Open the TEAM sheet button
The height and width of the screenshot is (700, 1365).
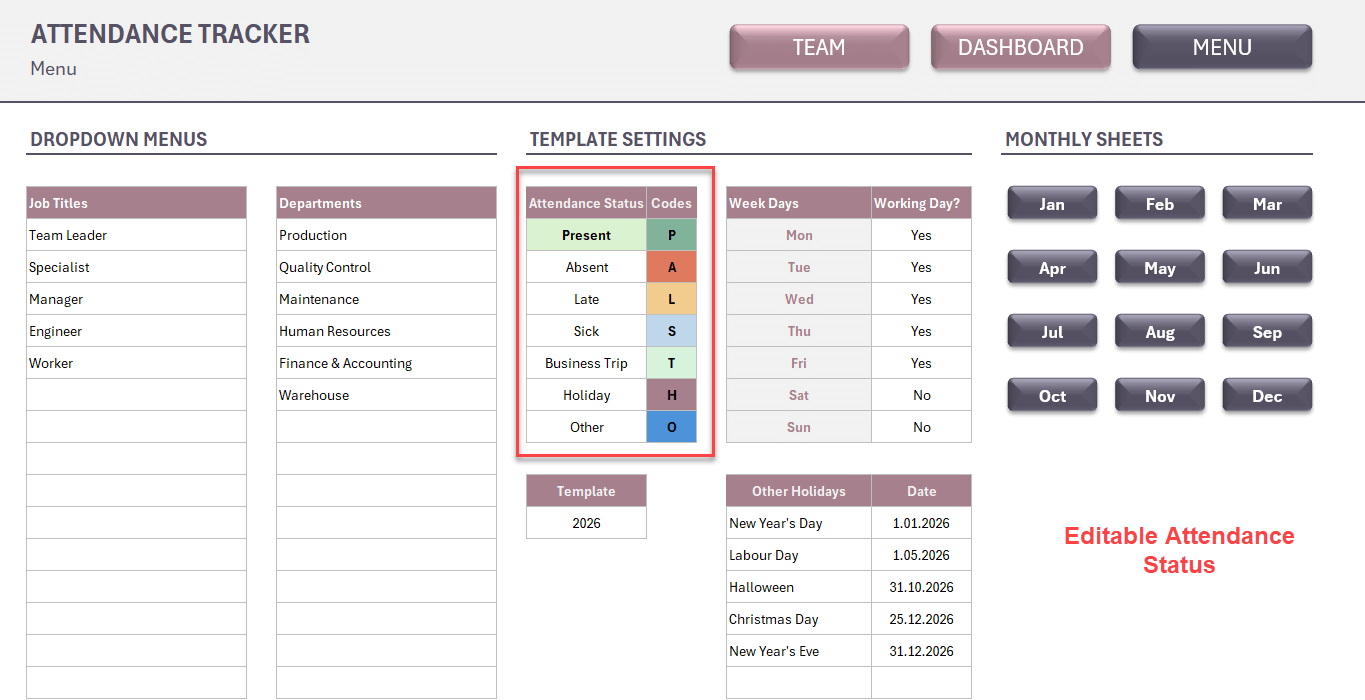(x=819, y=47)
